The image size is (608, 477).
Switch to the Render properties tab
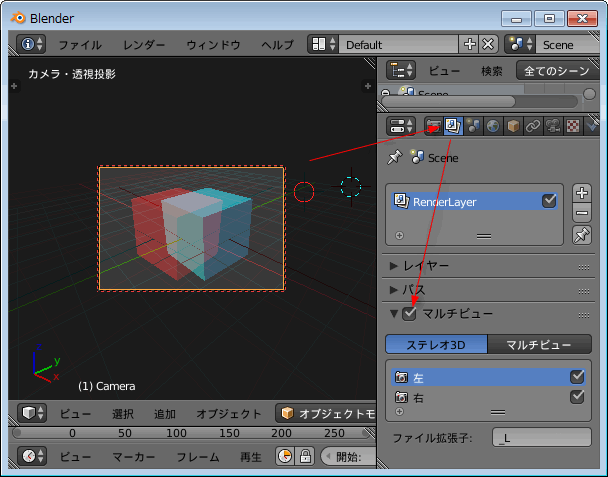[434, 126]
